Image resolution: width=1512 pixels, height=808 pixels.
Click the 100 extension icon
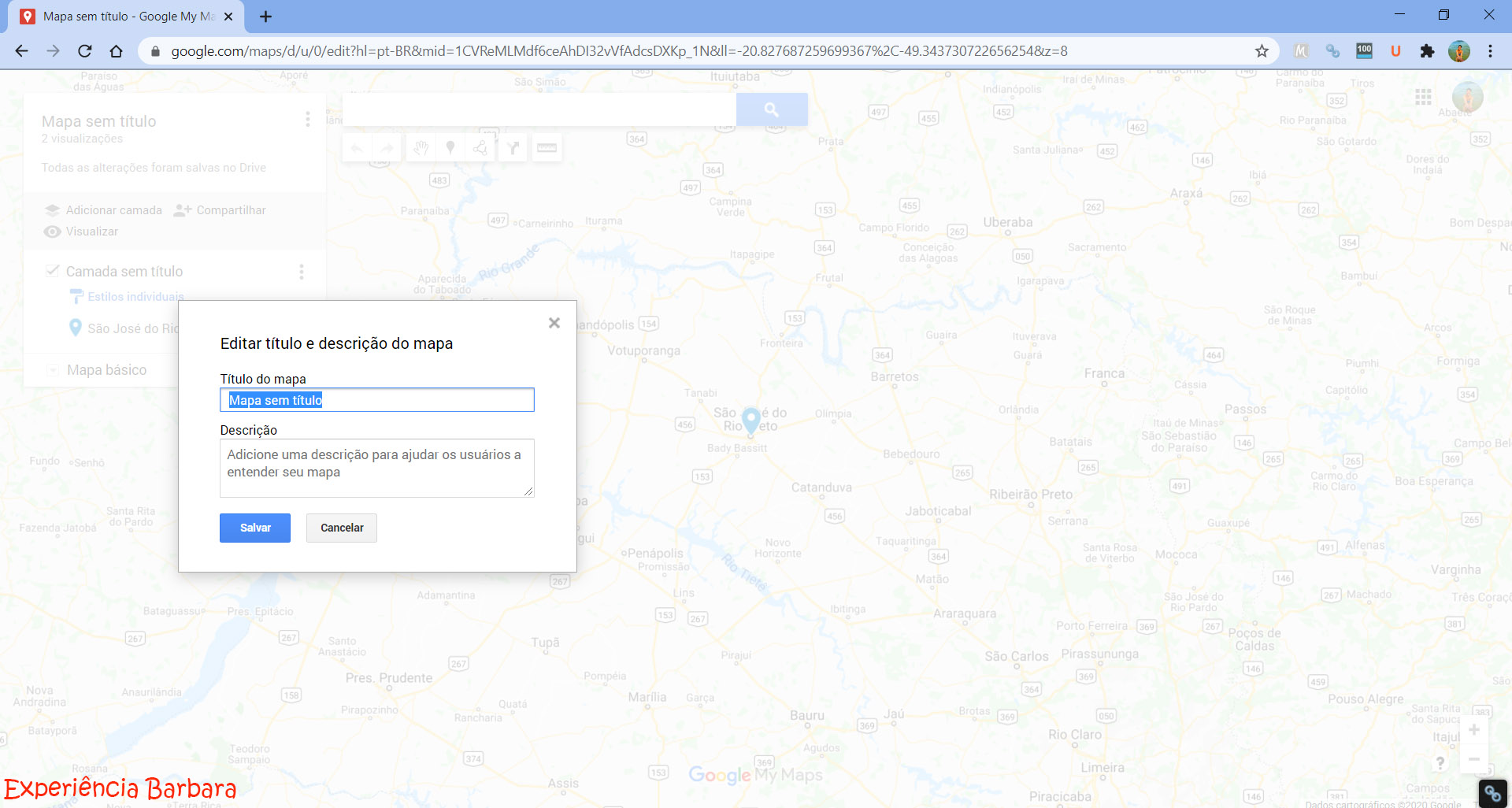click(1365, 51)
